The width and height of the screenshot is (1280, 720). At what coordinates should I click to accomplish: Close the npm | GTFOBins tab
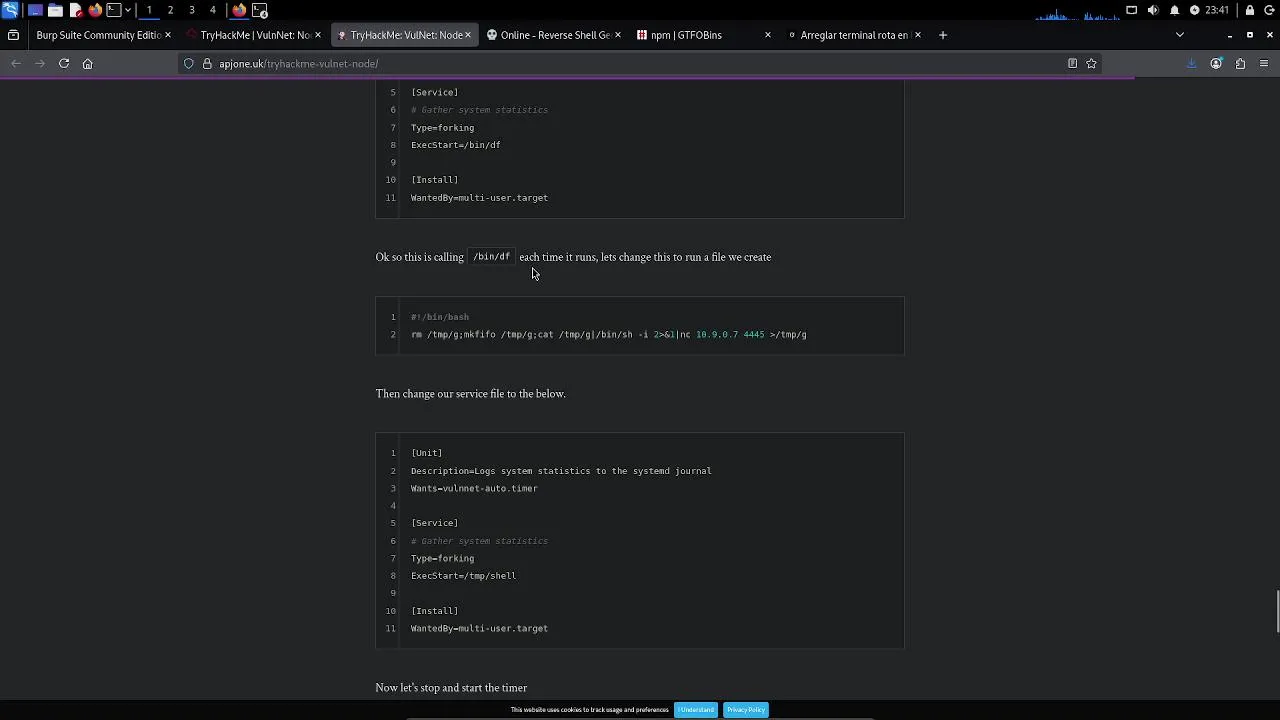[x=767, y=35]
